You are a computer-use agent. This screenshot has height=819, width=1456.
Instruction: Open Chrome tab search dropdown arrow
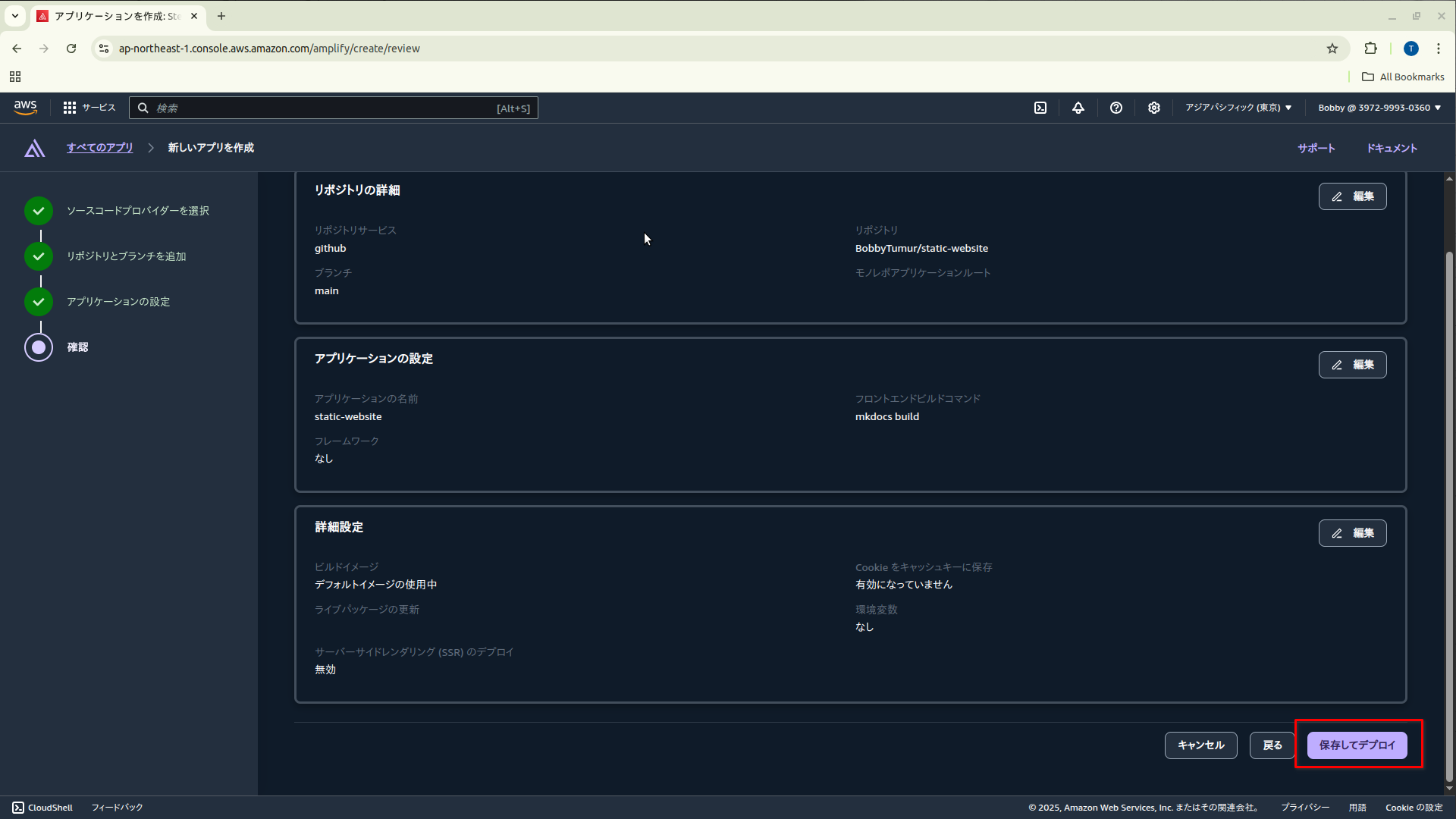(x=15, y=16)
